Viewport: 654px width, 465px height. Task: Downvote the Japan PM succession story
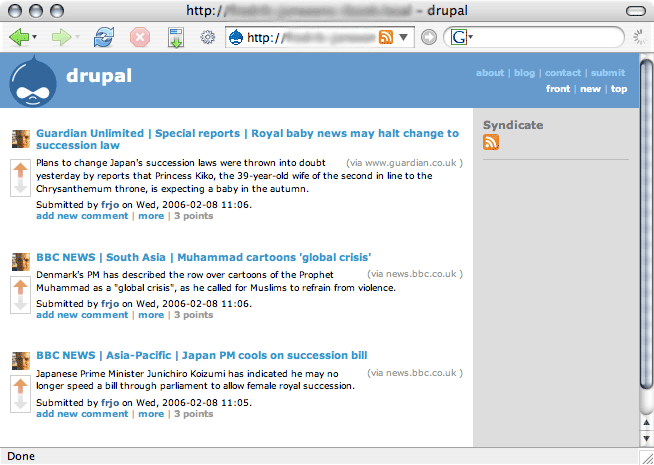click(19, 403)
